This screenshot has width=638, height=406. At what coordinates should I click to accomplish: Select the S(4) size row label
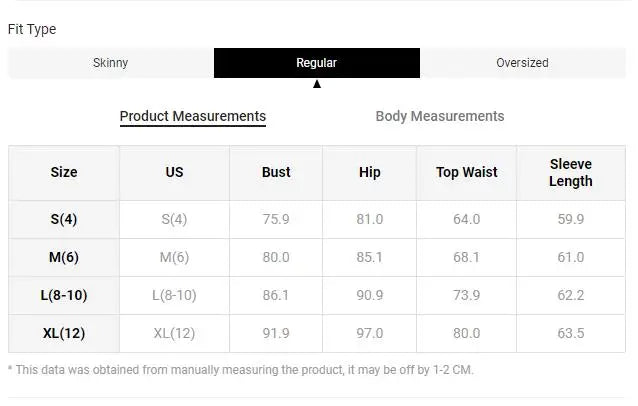pos(64,219)
